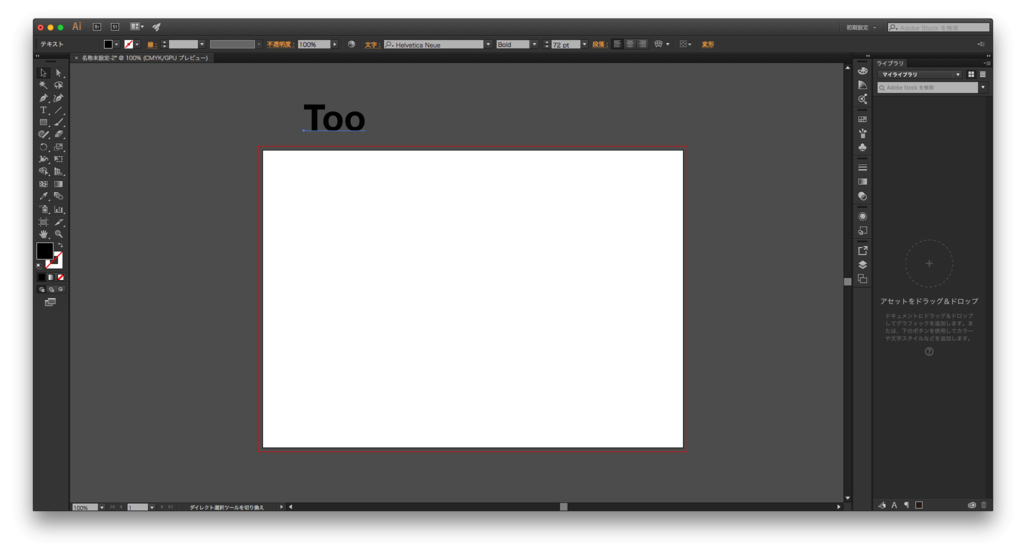Switch library to list view
This screenshot has width=1026, height=556.
(983, 75)
